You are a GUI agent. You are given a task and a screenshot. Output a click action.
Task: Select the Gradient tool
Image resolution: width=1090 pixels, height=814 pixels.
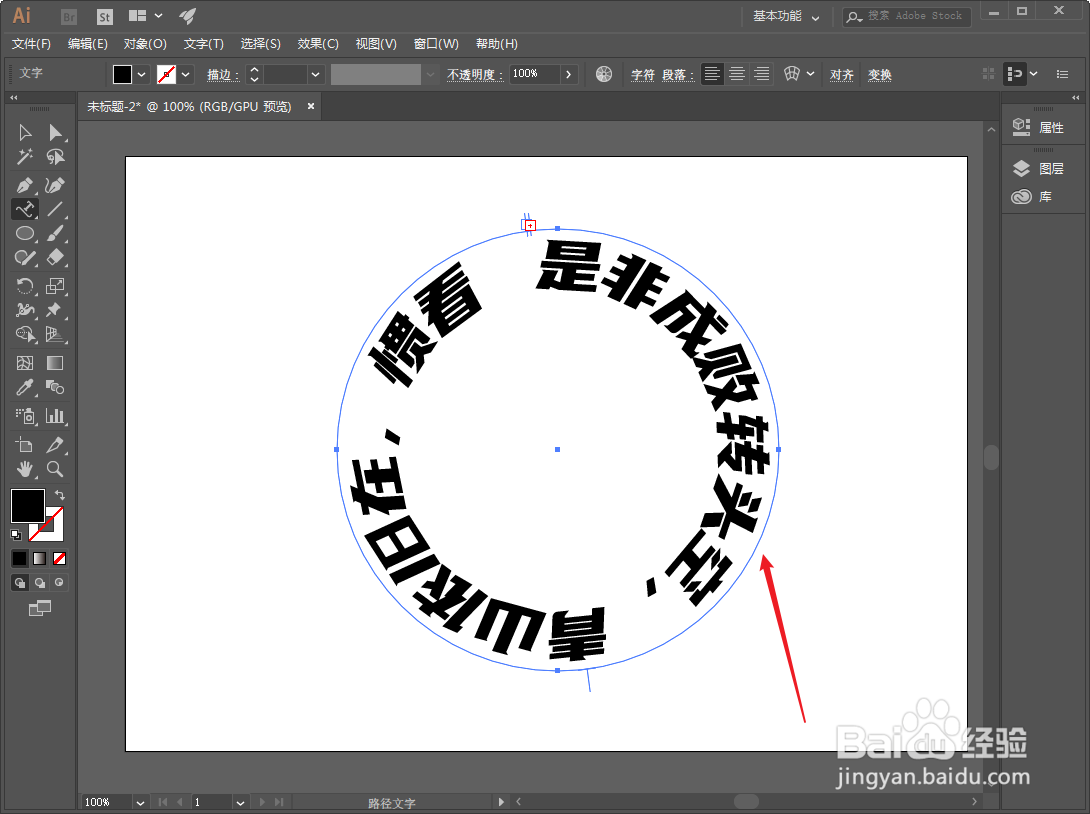55,363
